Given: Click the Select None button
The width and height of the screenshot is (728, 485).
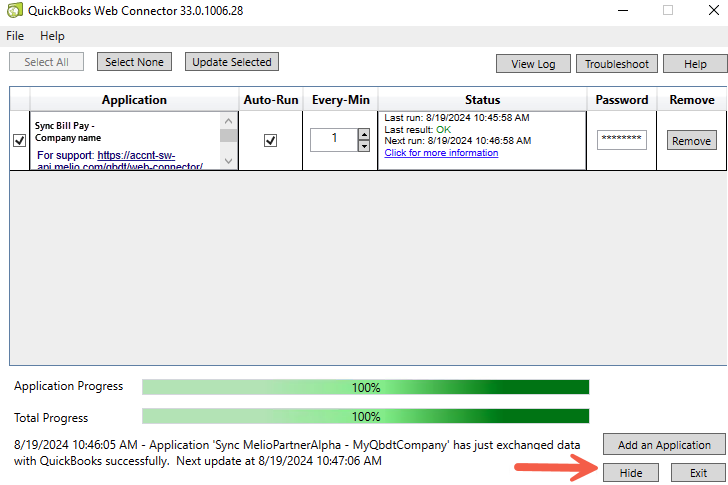Looking at the screenshot, I should [134, 62].
